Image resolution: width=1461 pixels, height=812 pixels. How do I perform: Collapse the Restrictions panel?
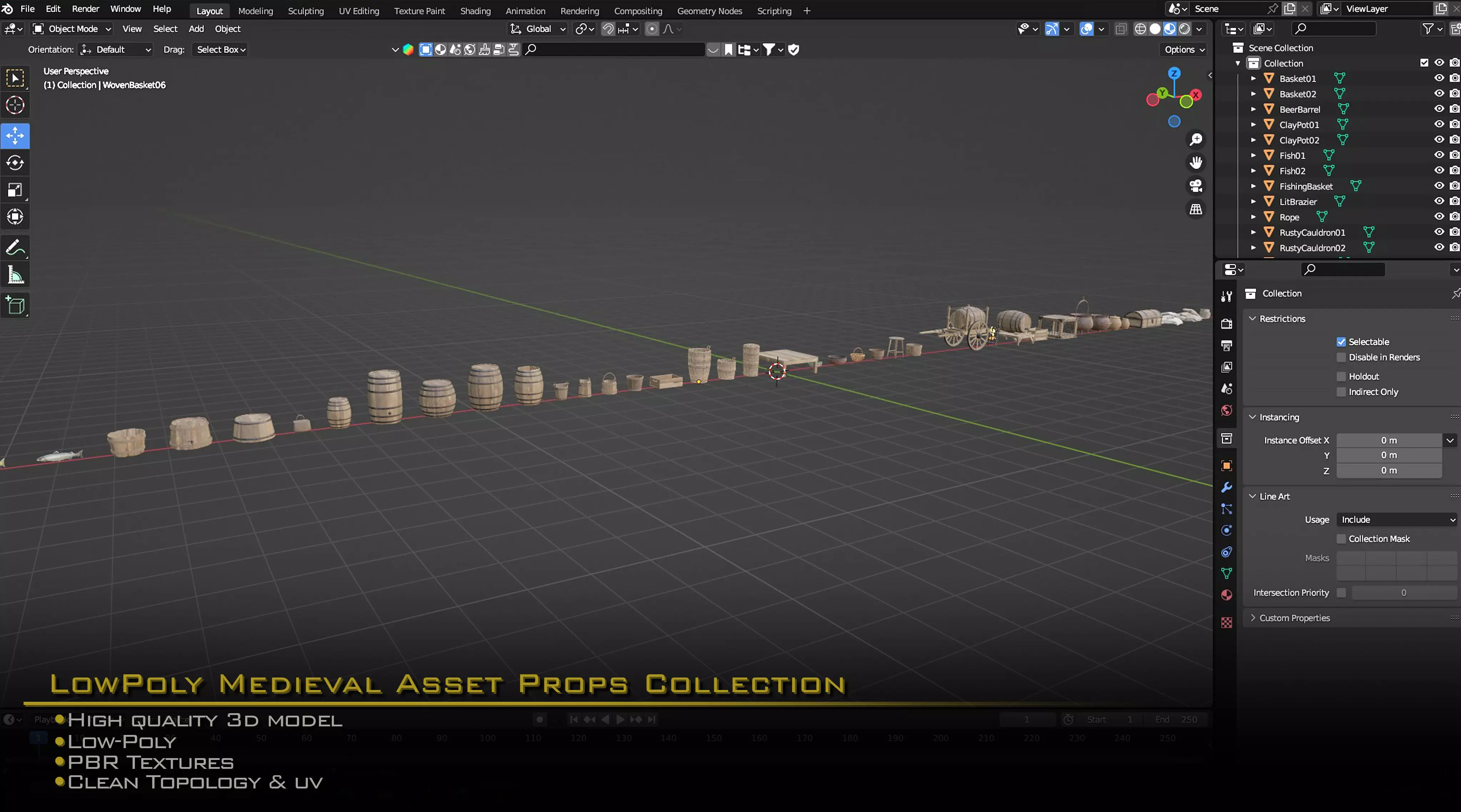click(1252, 319)
